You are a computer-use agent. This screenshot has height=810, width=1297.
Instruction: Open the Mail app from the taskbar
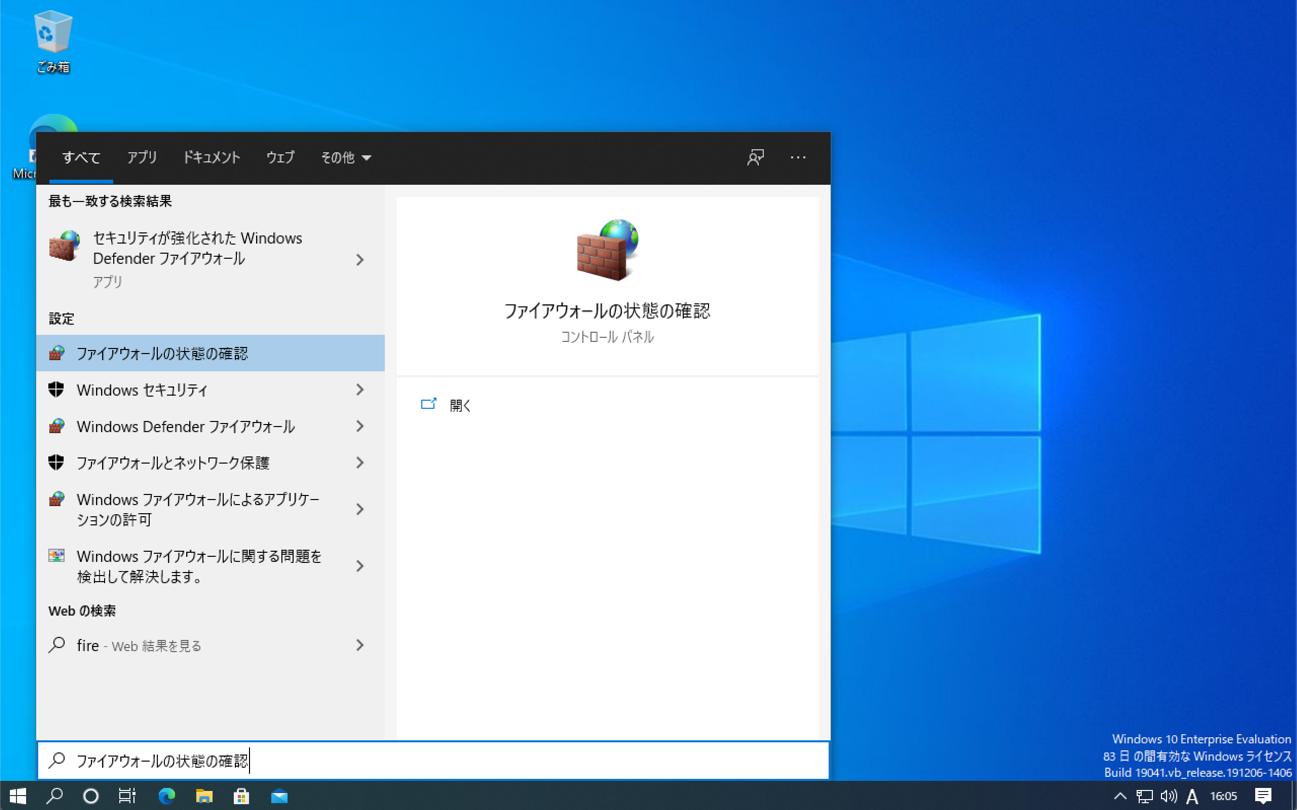pyautogui.click(x=279, y=796)
